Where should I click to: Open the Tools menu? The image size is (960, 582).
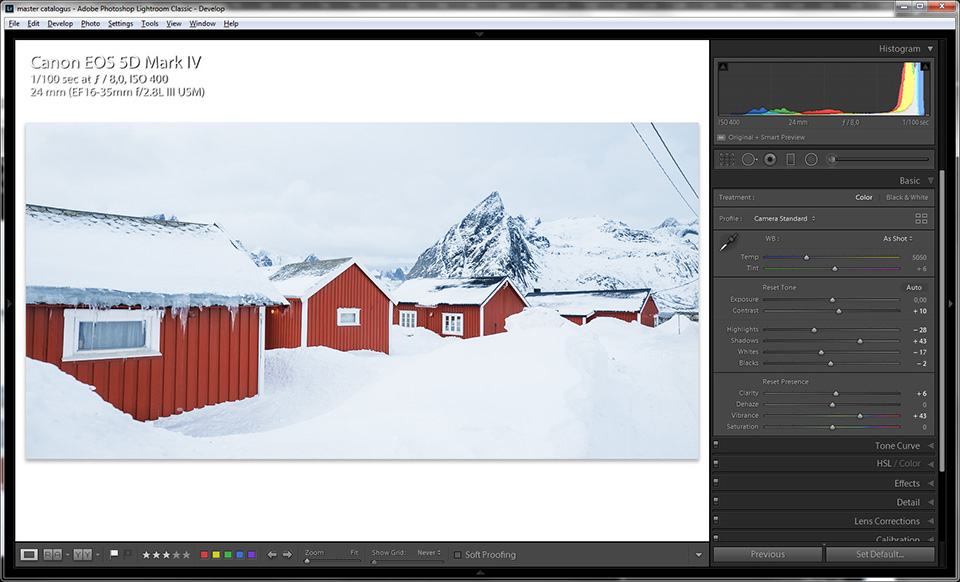pos(150,24)
